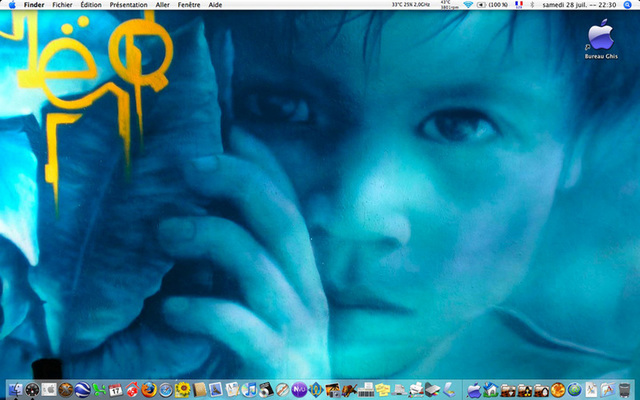
Task: Open the Présentation menu
Action: 129,5
